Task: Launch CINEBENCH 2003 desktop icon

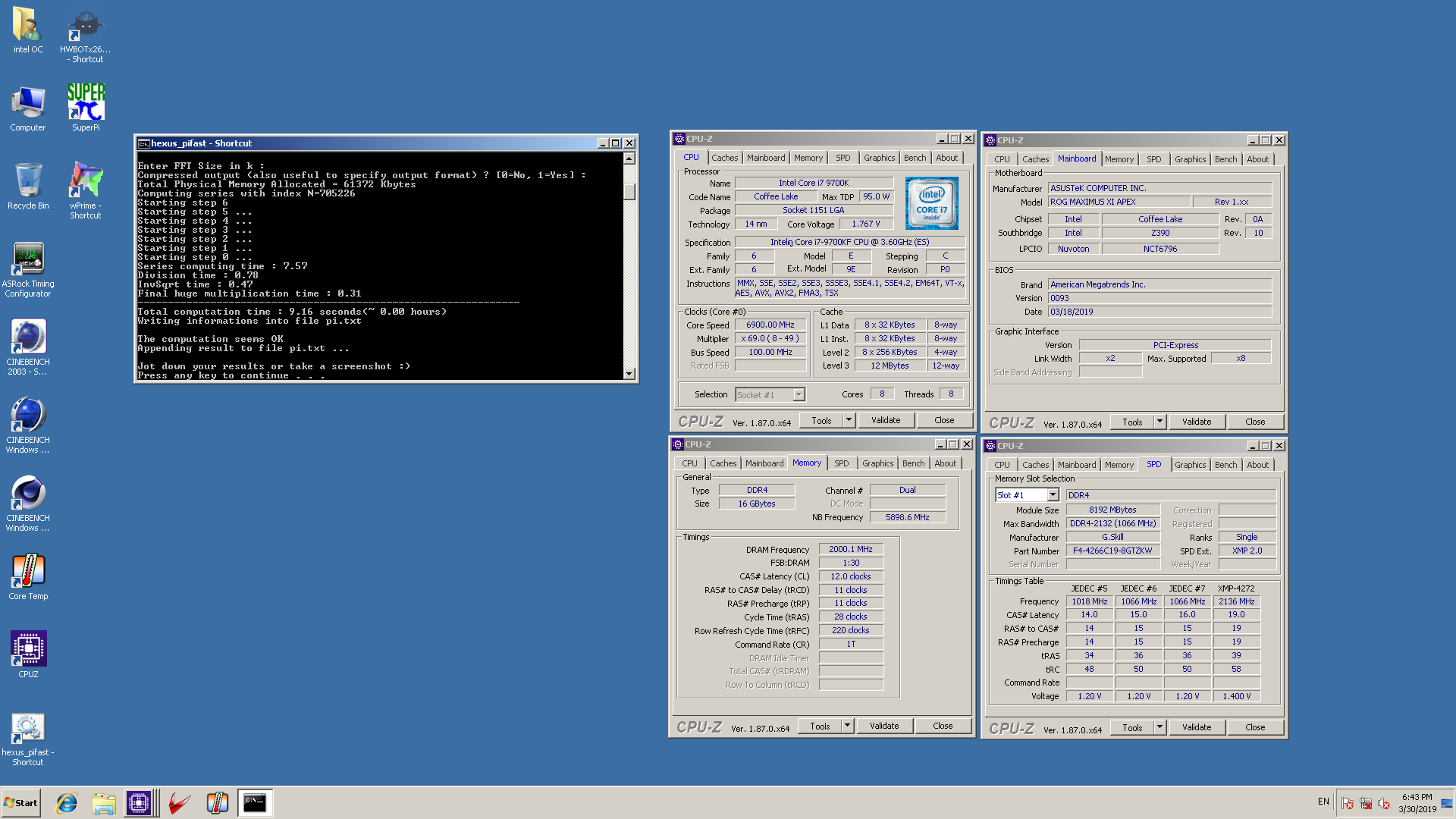Action: pyautogui.click(x=28, y=347)
